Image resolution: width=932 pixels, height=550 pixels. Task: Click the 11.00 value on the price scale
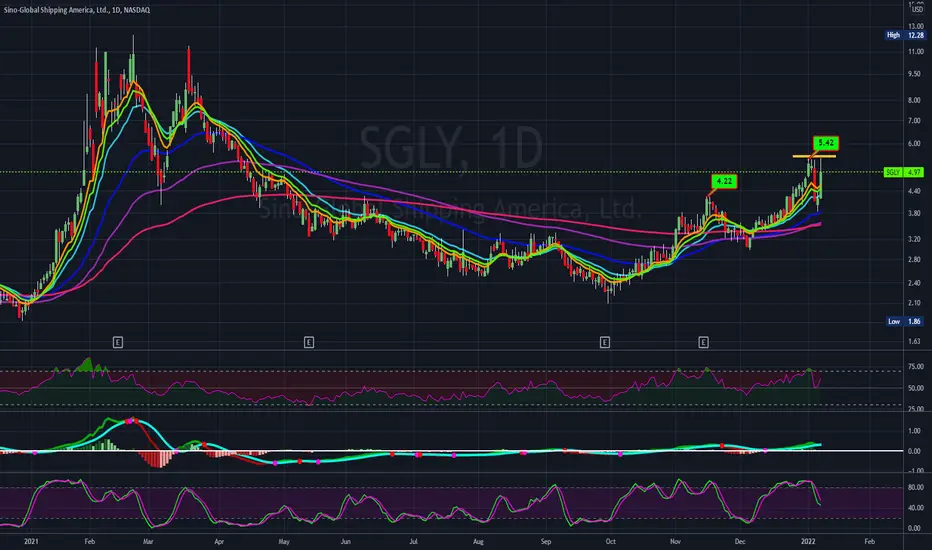916,52
